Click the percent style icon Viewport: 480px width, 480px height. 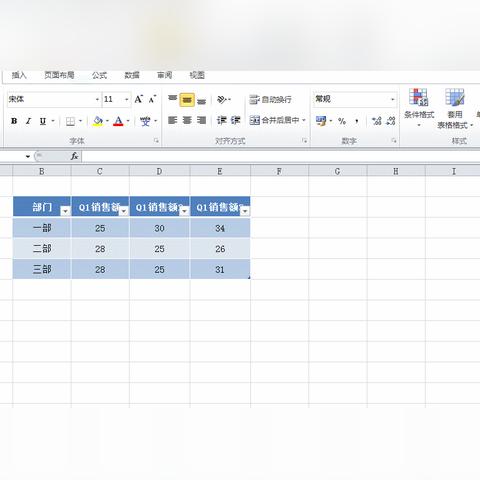pos(342,121)
